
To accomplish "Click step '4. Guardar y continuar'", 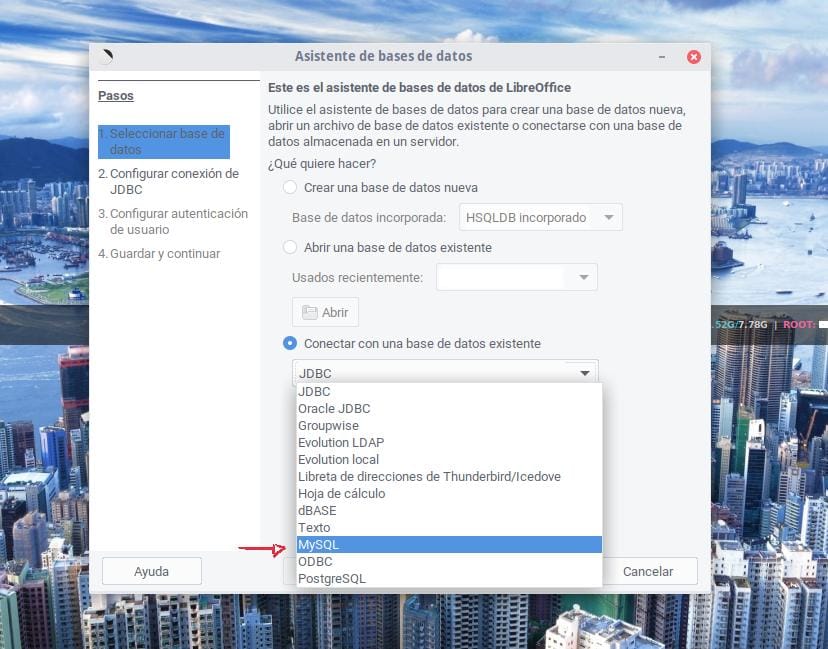I will (x=160, y=253).
